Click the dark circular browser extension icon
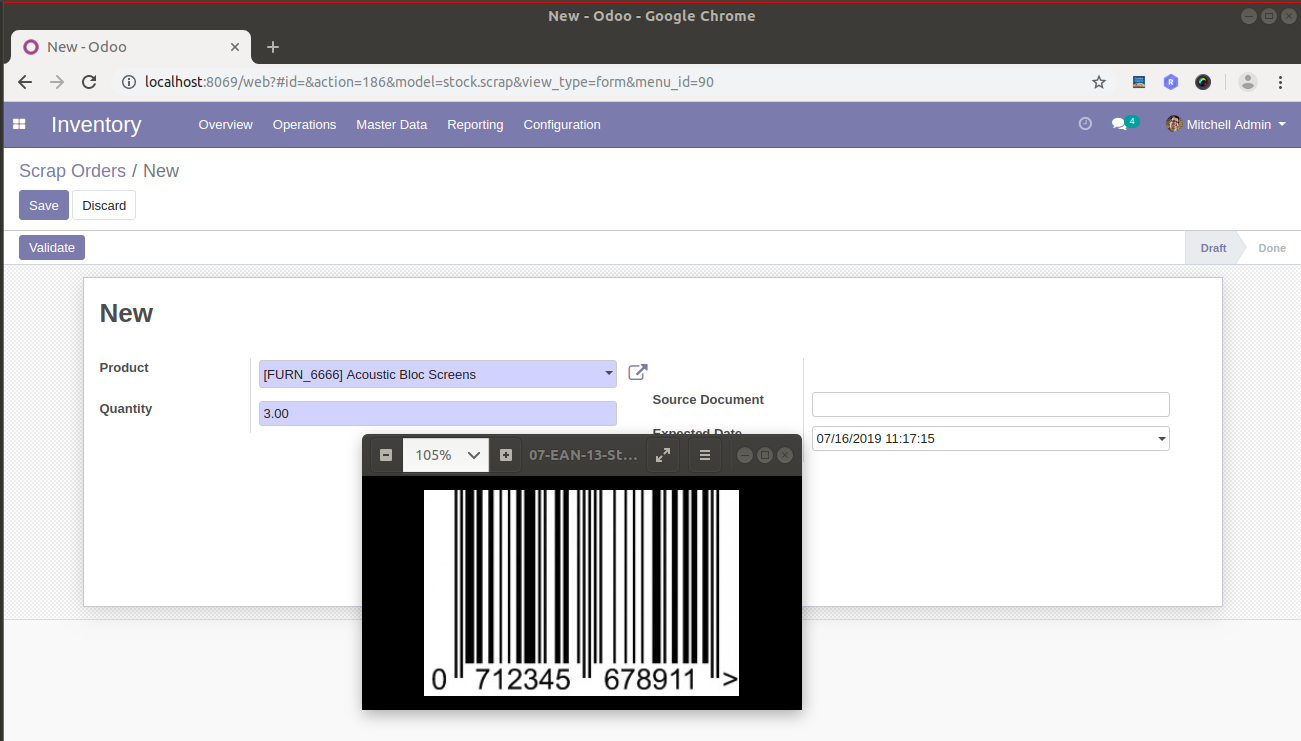This screenshot has height=741, width=1301. tap(1203, 82)
